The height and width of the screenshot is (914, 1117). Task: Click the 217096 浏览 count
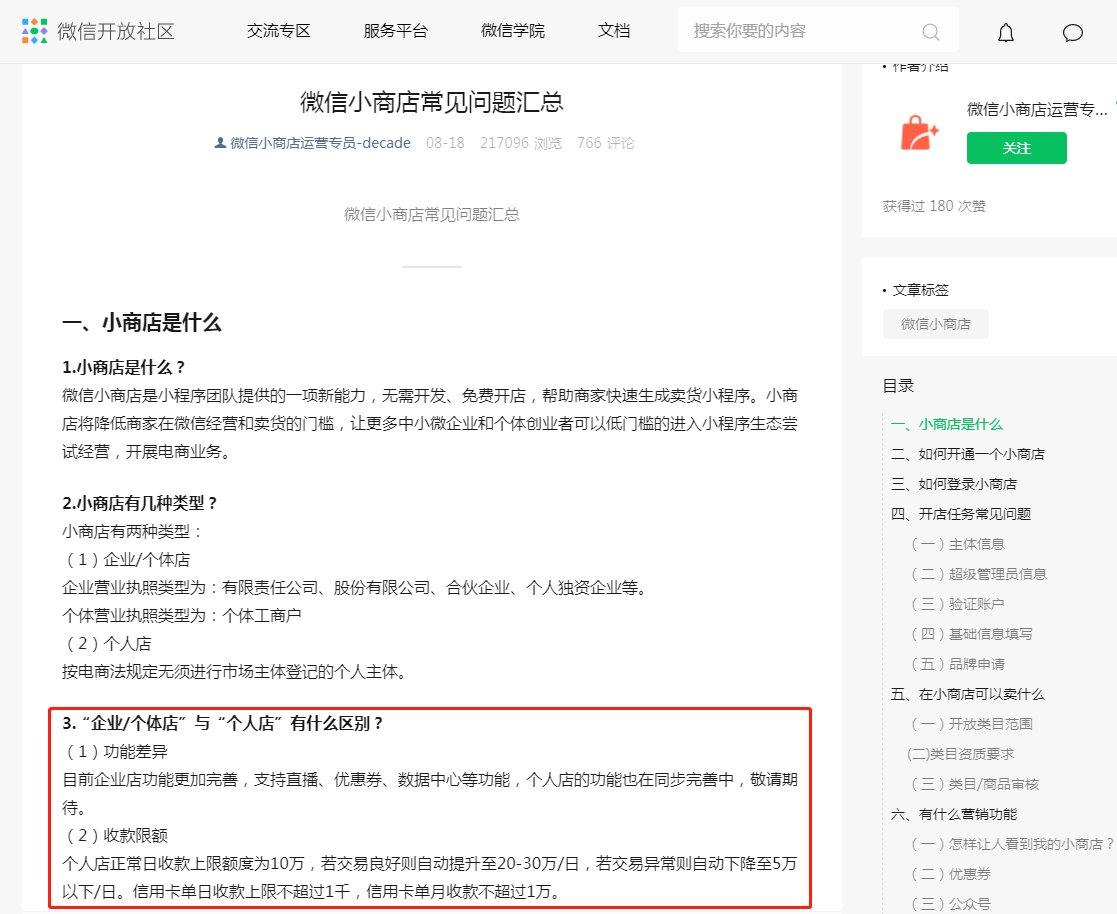pyautogui.click(x=521, y=142)
